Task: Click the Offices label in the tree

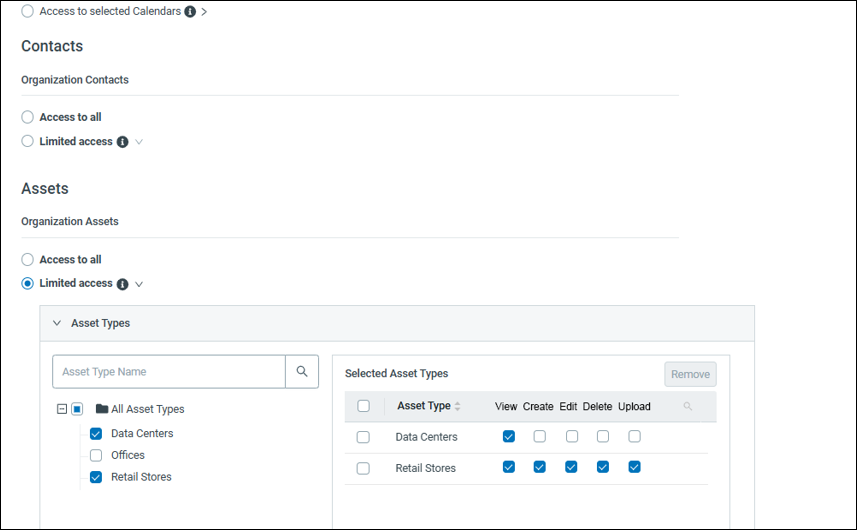Action: tap(128, 455)
